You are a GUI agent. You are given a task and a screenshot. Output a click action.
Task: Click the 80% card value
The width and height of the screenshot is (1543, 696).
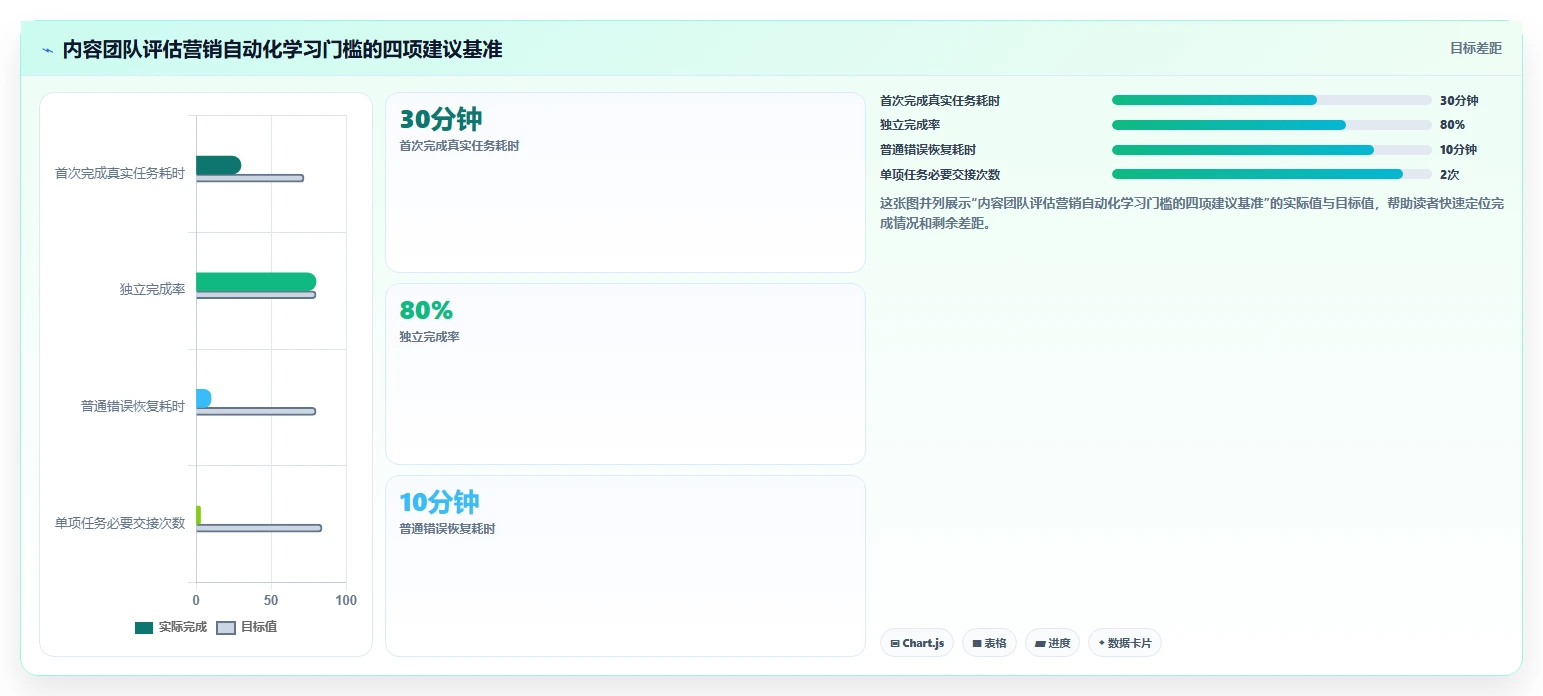coord(426,311)
